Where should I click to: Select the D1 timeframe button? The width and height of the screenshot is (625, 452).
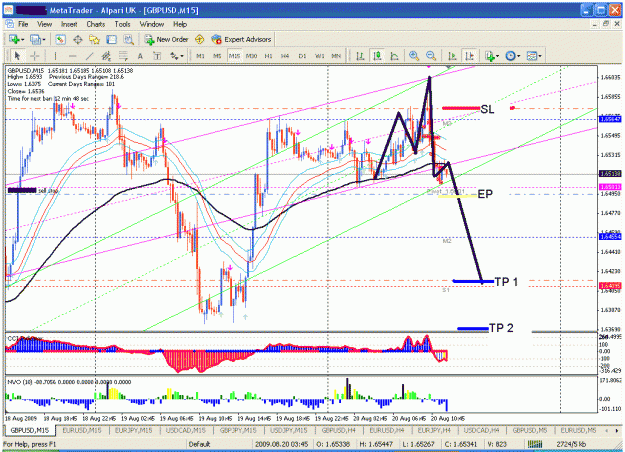pos(302,56)
